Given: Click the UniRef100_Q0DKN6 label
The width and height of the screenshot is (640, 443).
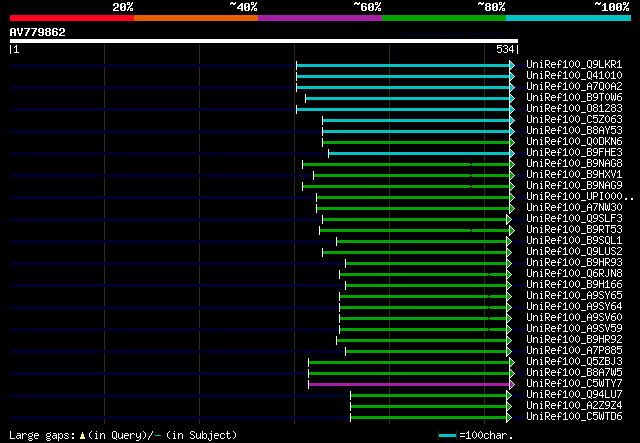Looking at the screenshot, I should [574, 142].
